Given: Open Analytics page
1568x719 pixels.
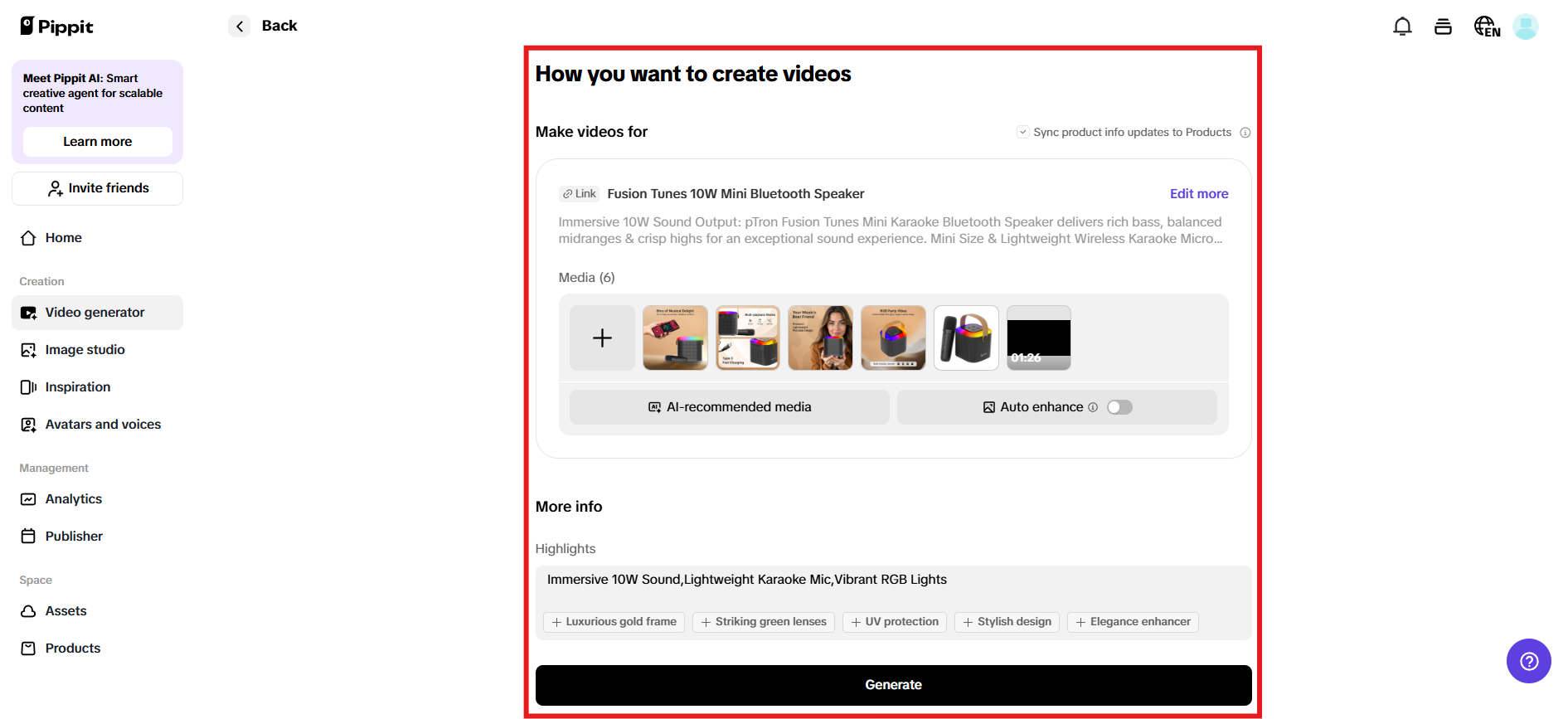Looking at the screenshot, I should tap(97, 499).
